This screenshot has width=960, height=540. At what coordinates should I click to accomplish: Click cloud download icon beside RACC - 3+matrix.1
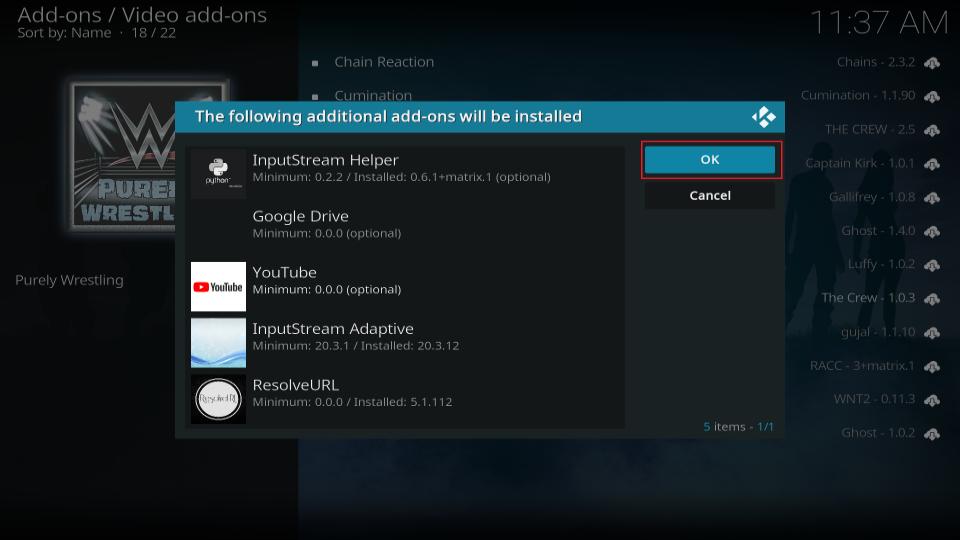point(932,366)
